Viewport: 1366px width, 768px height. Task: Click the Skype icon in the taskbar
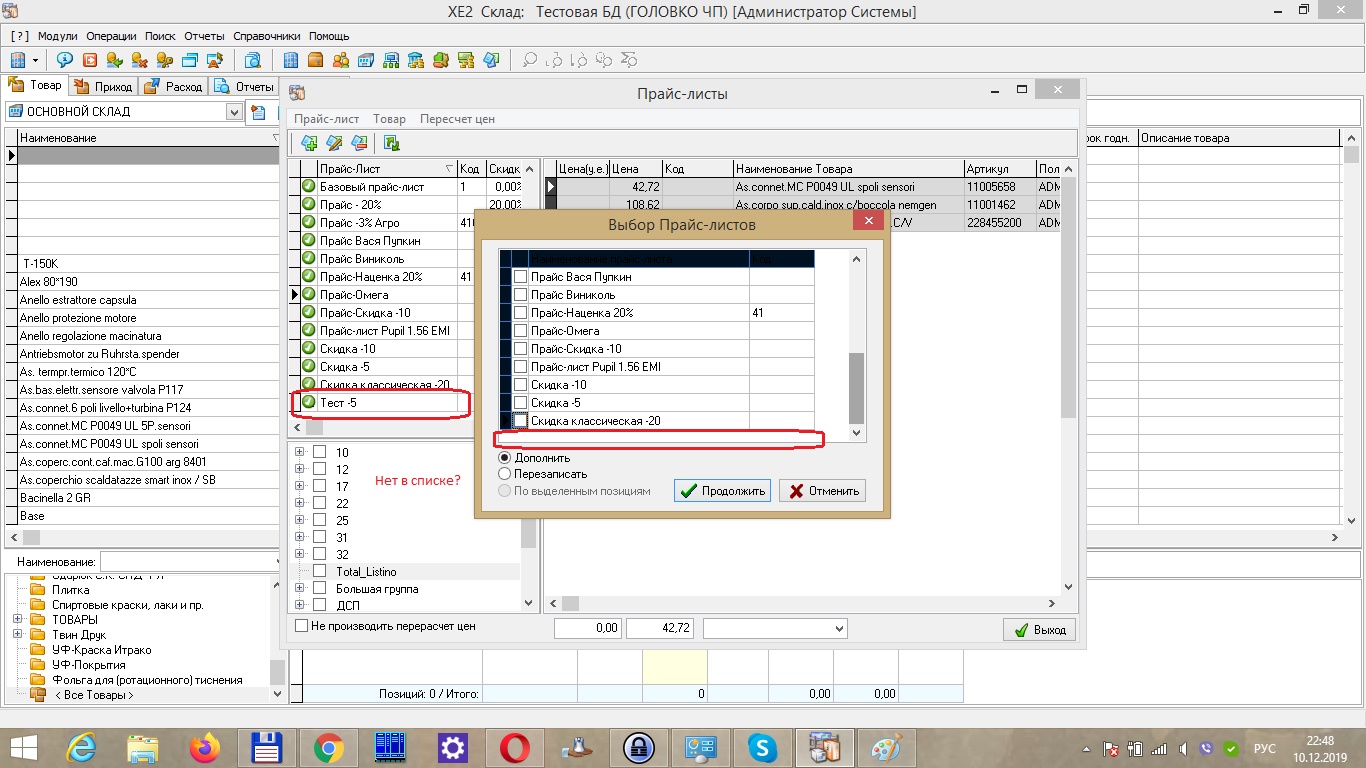click(x=762, y=747)
